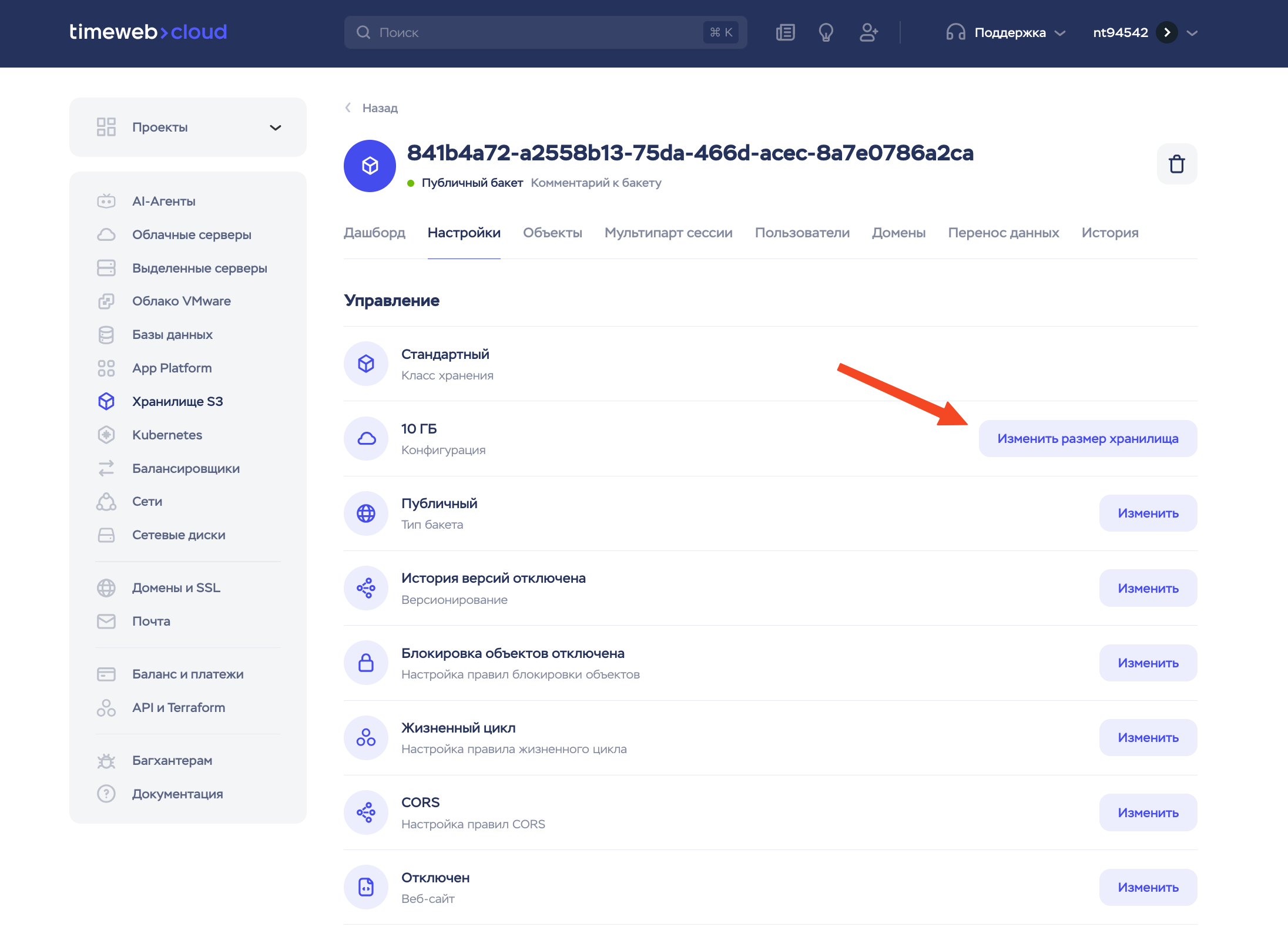
Task: Edit Комментарий к бакету text
Action: pyautogui.click(x=596, y=183)
